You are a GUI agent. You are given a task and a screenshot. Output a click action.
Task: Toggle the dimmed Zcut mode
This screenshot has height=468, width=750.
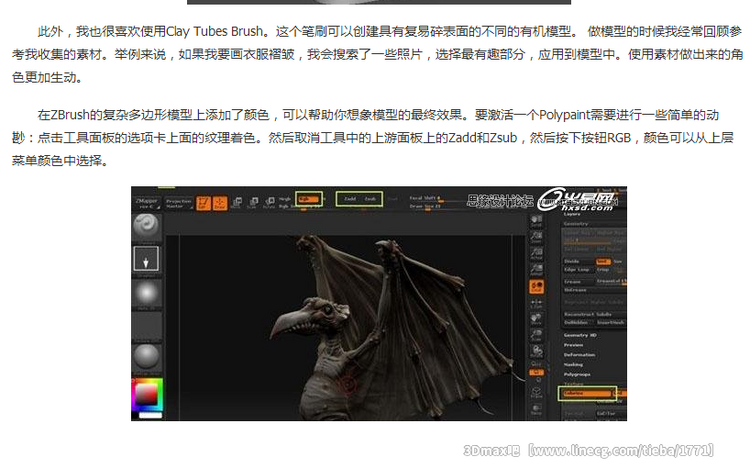click(392, 199)
